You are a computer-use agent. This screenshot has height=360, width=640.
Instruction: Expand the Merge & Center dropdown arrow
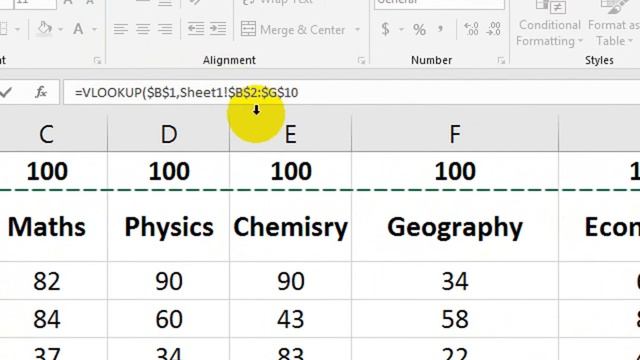(358, 30)
